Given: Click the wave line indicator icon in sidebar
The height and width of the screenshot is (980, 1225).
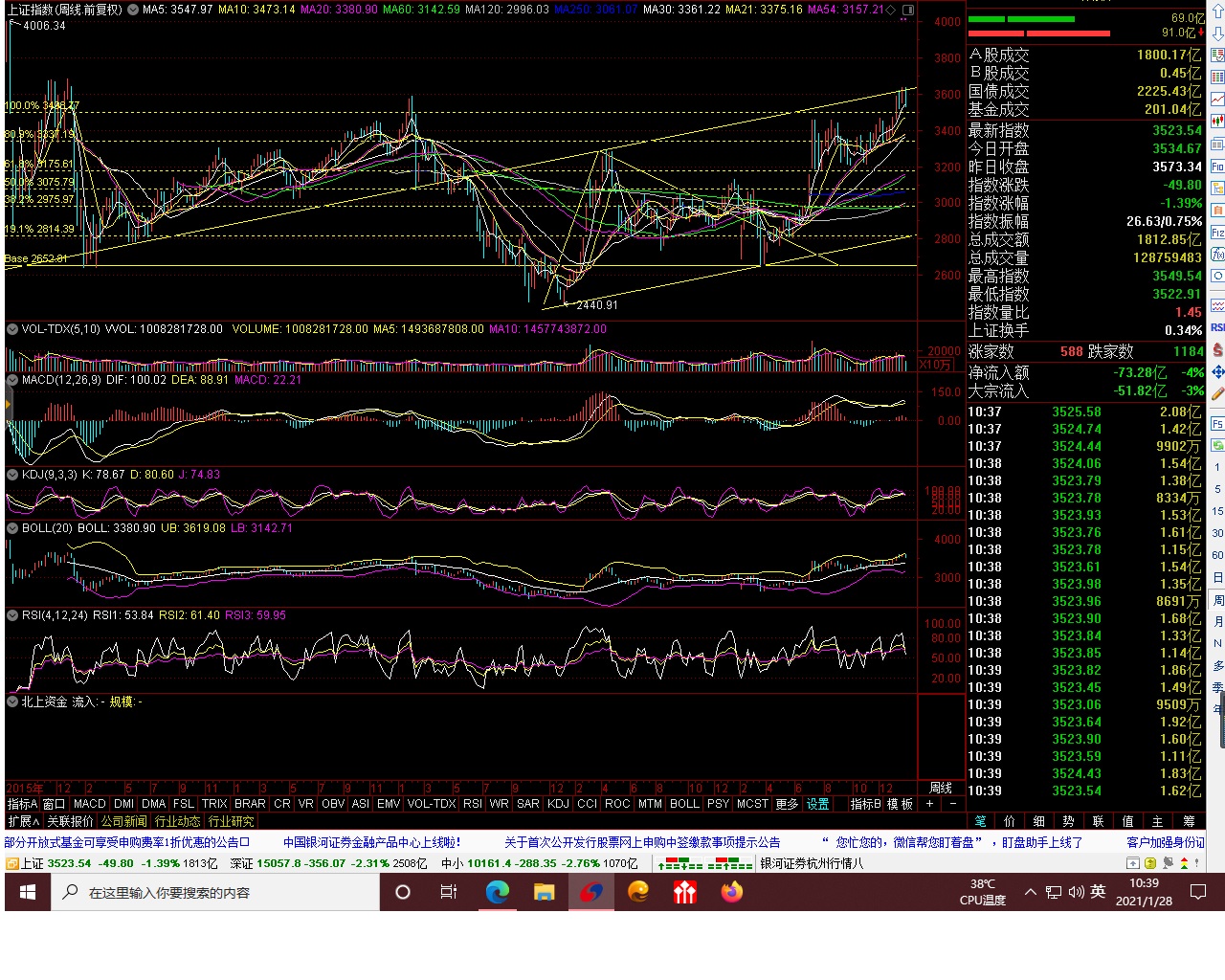Looking at the screenshot, I should point(1217,305).
